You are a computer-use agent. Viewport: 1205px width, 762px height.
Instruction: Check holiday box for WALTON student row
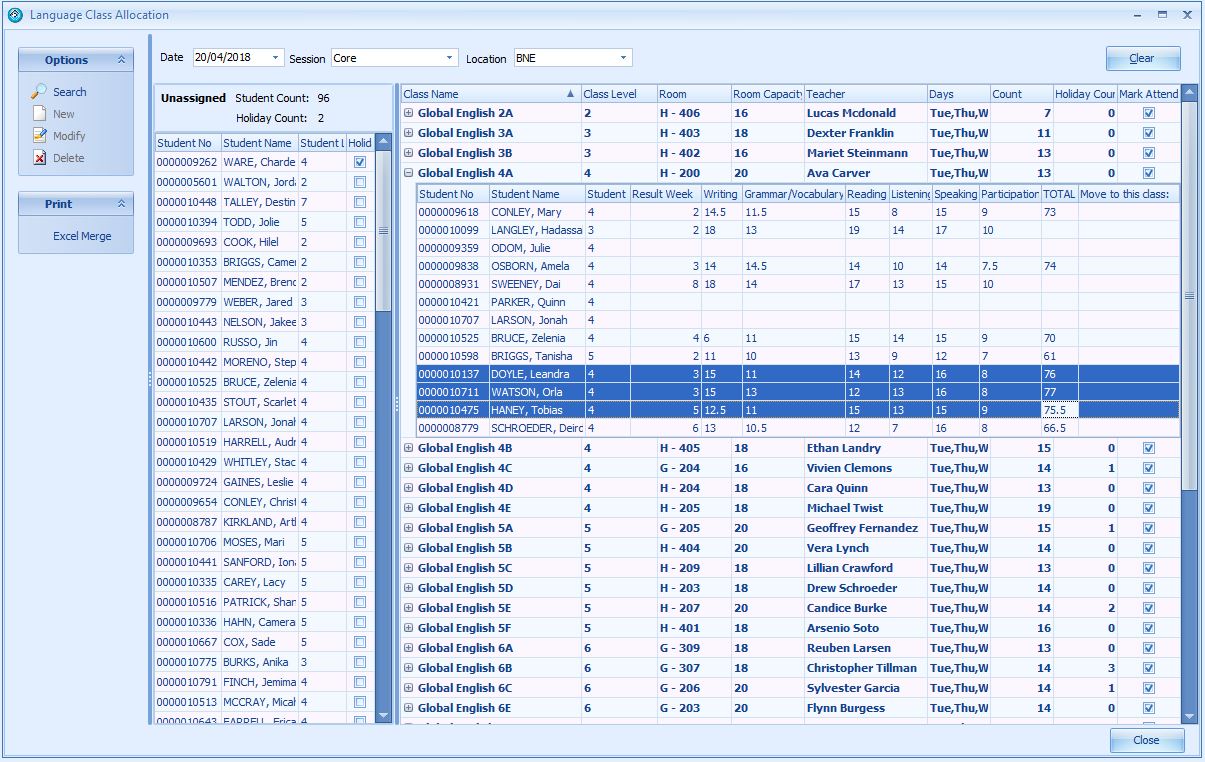click(360, 182)
